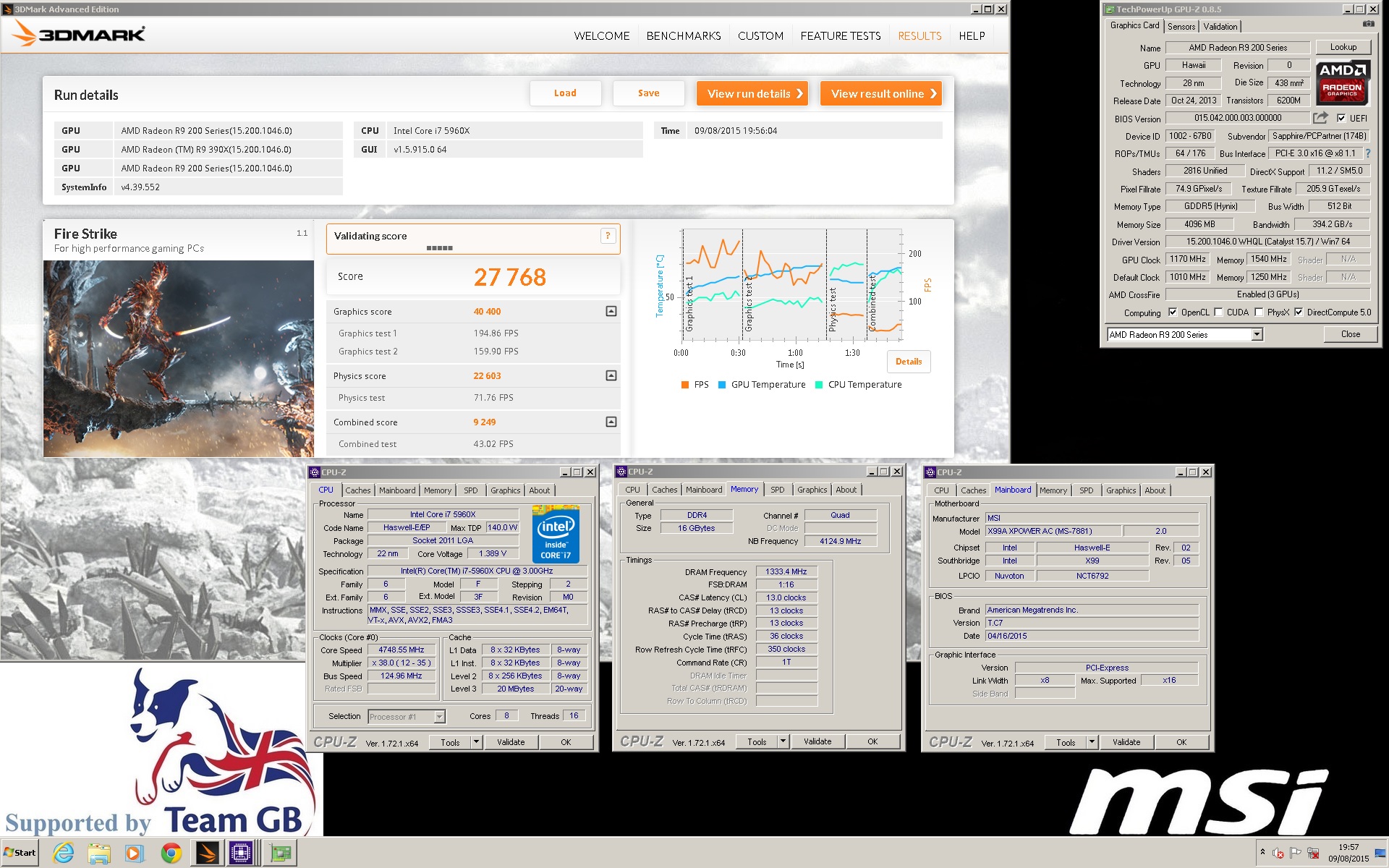Collapse the Combined score section
This screenshot has width=1389, height=868.
(611, 422)
